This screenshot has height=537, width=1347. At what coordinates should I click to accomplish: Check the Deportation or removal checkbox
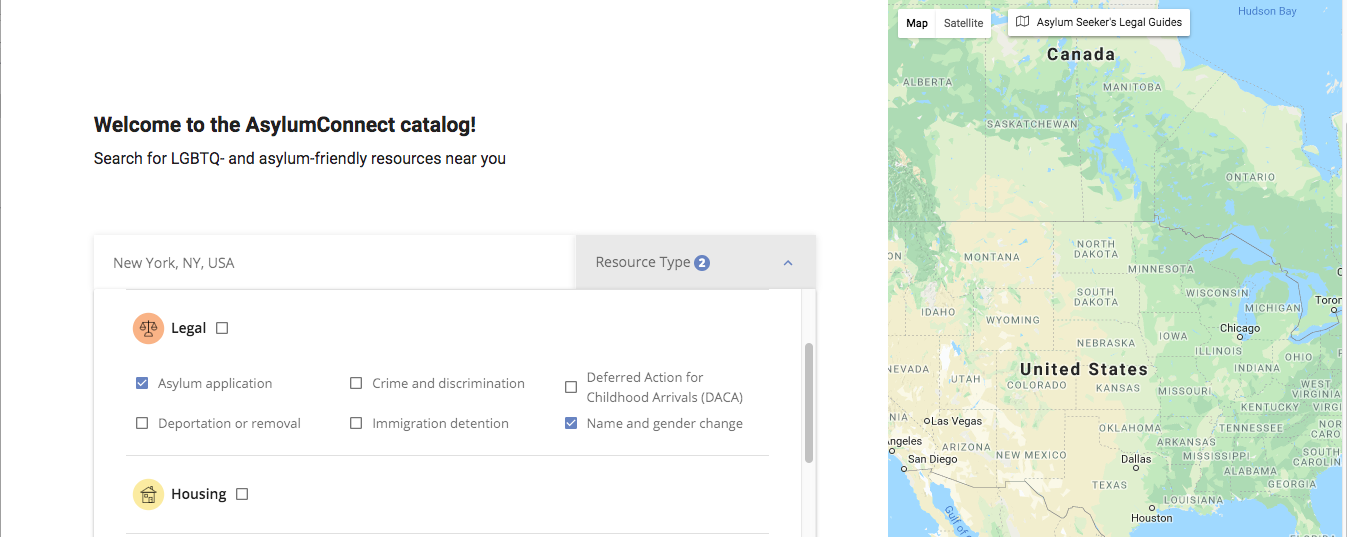142,423
